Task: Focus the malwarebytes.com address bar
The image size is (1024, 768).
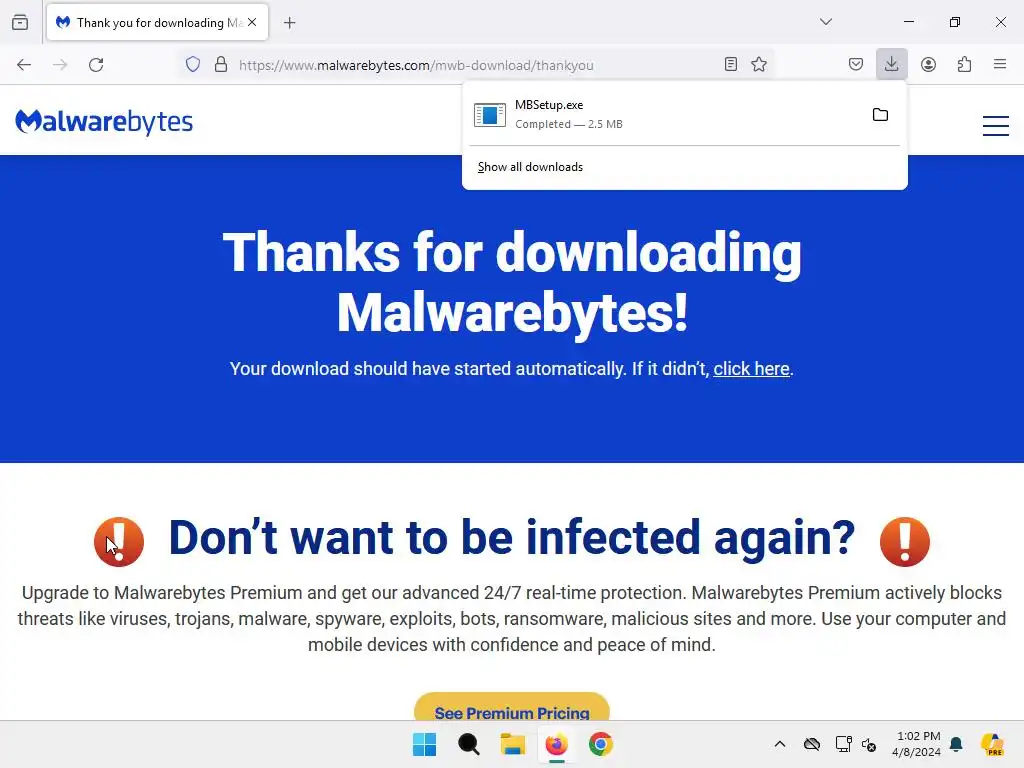Action: (x=475, y=65)
